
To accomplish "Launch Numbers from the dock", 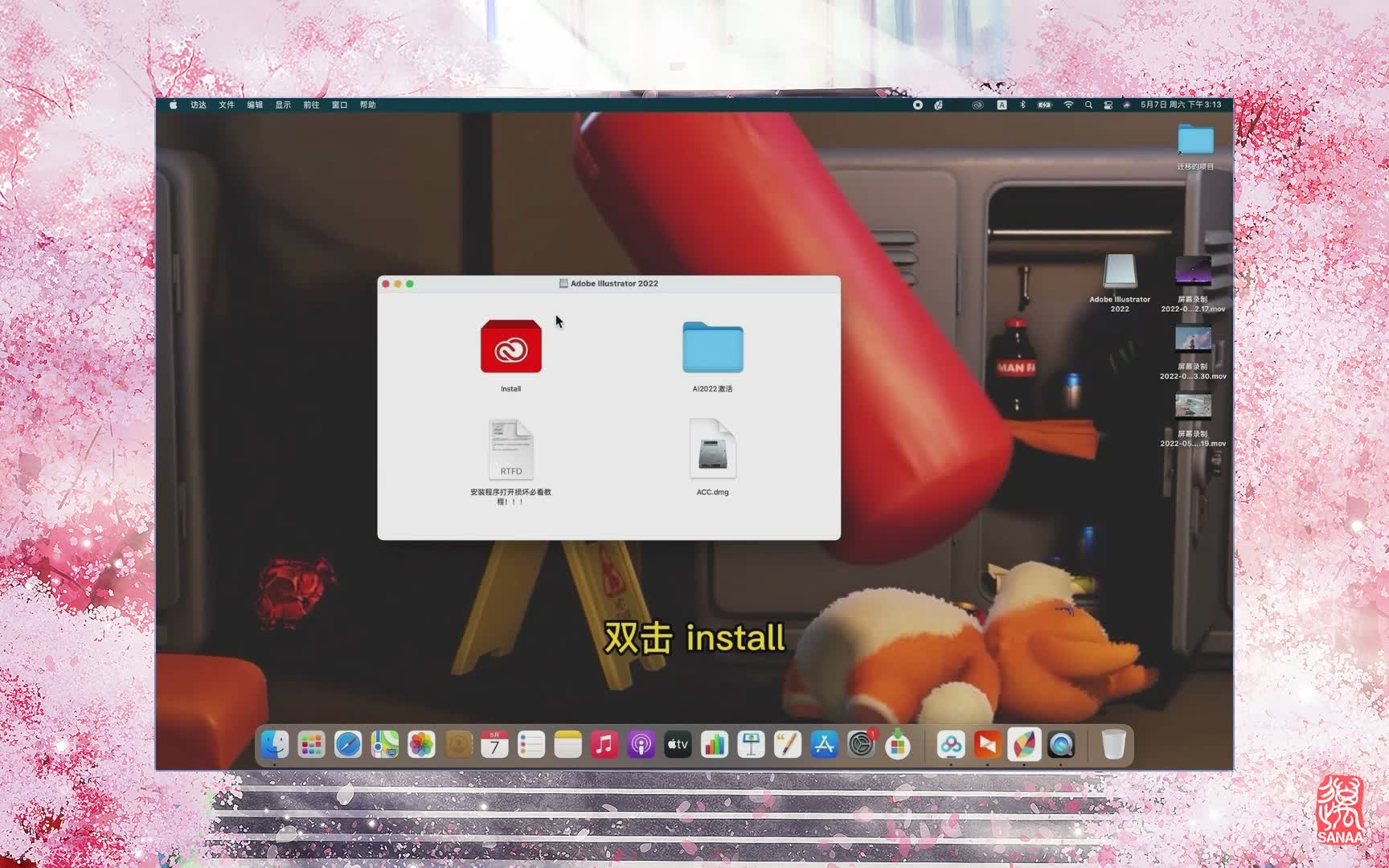I will [714, 744].
